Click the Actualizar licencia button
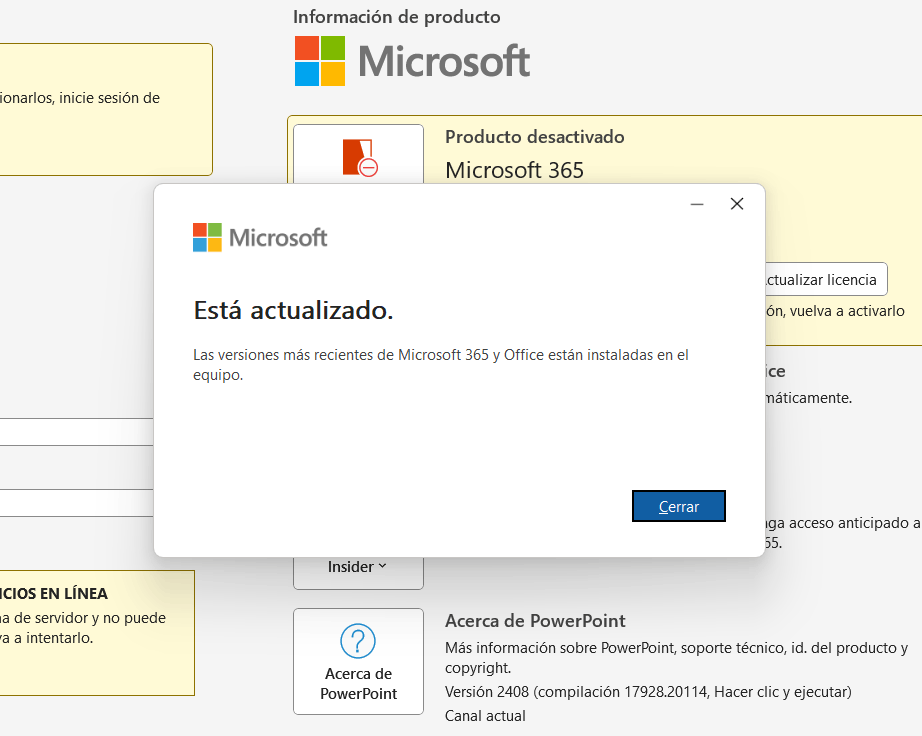 click(825, 279)
